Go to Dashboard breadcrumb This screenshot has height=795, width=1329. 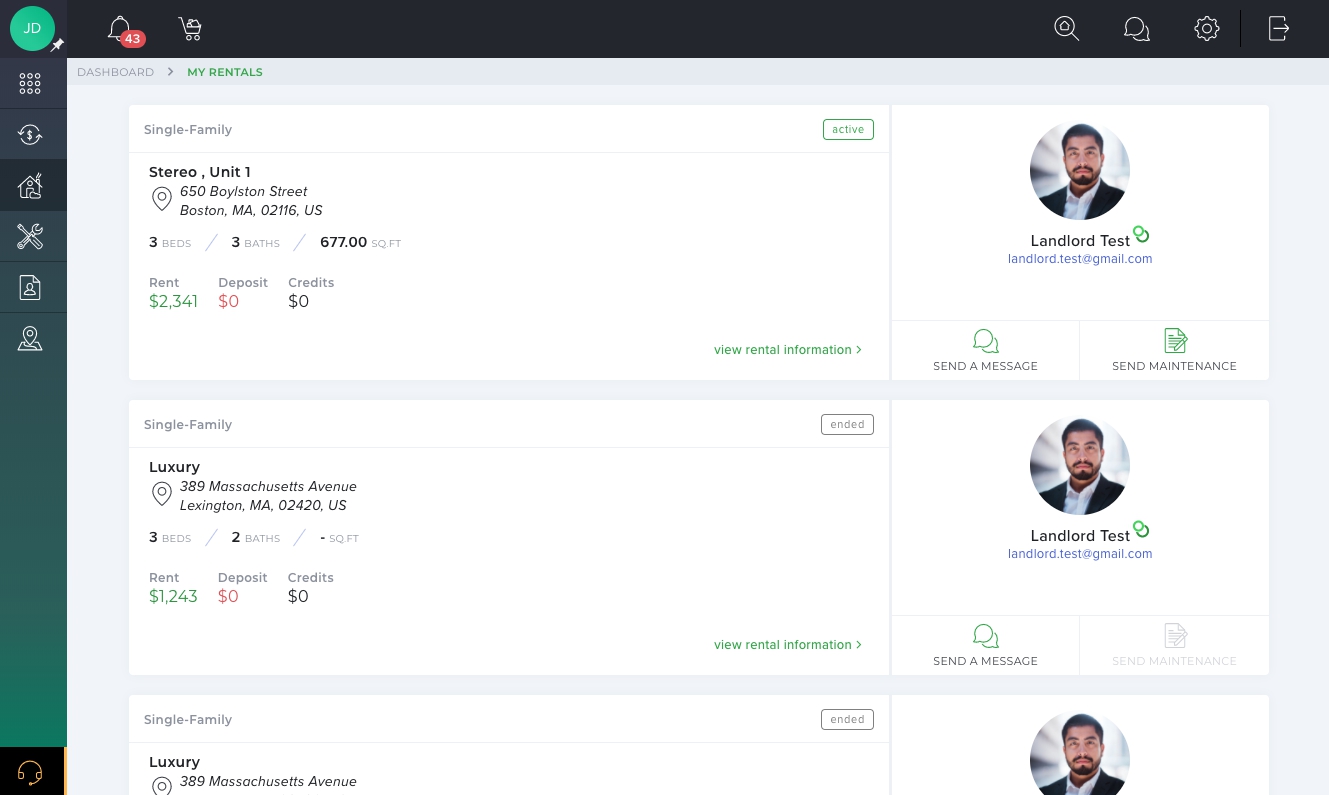116,72
